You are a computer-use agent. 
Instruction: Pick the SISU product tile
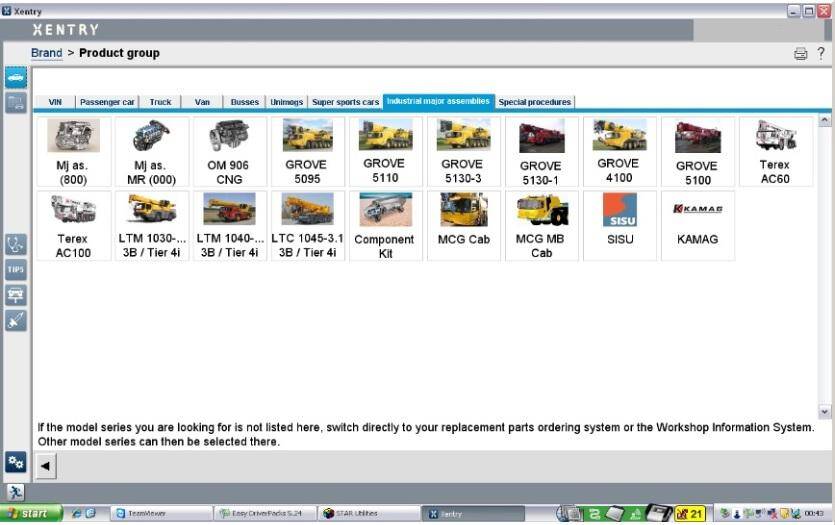click(x=620, y=225)
